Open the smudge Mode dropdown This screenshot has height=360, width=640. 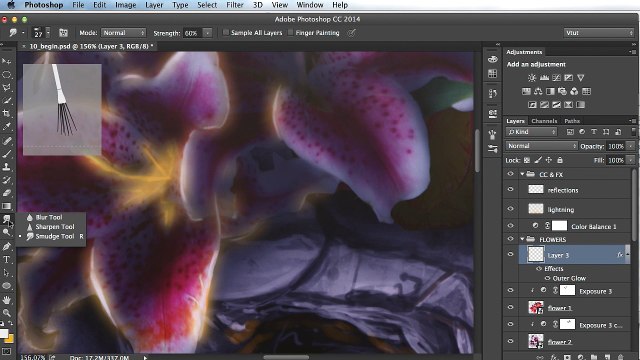[x=124, y=33]
